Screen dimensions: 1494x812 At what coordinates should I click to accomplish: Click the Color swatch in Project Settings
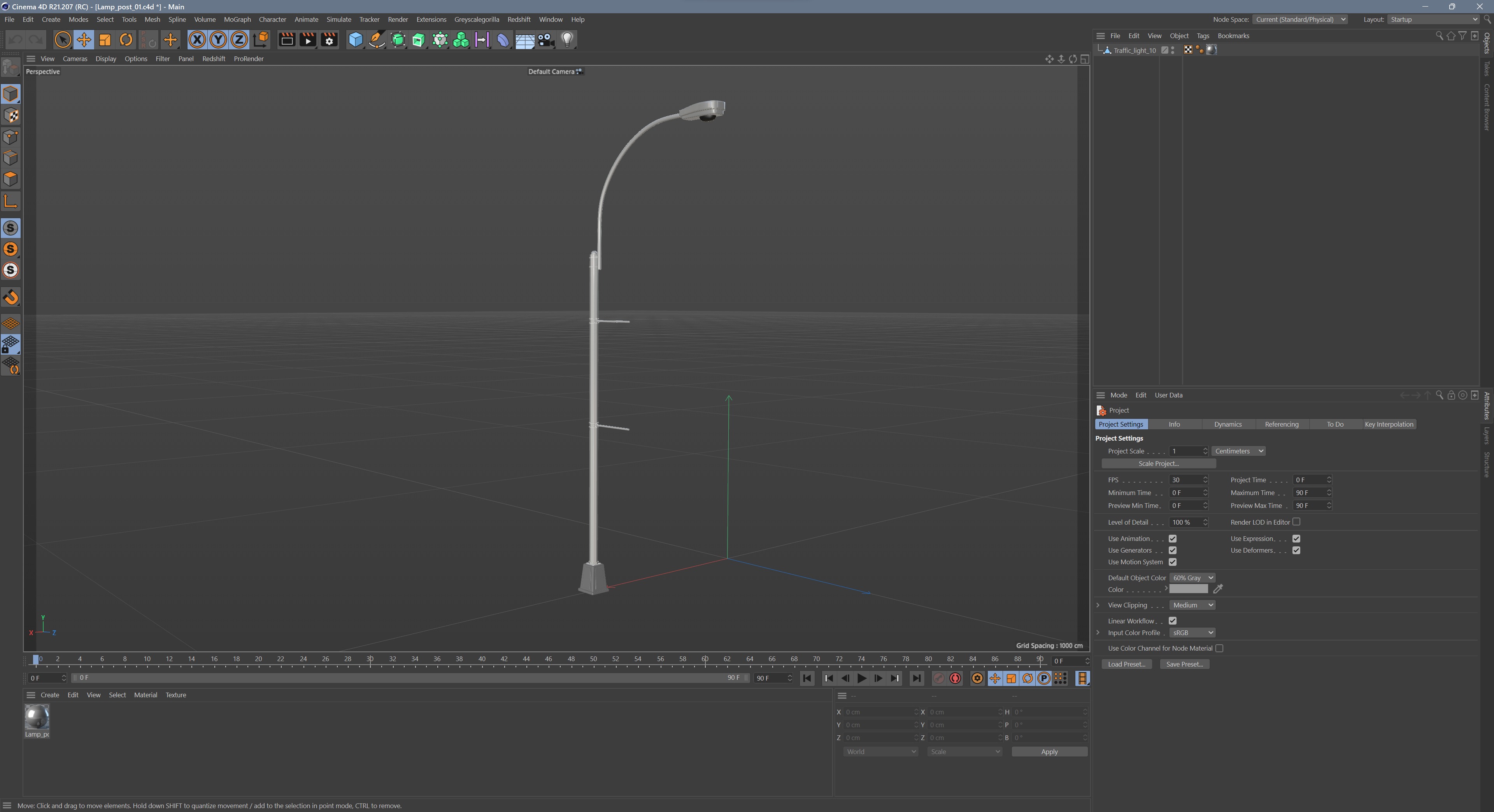coord(1188,589)
